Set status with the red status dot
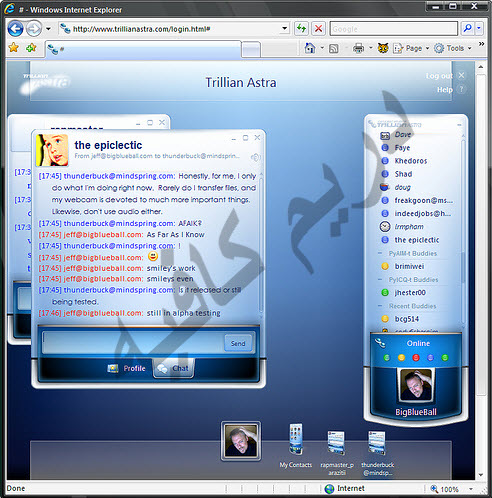492x498 pixels. (416, 358)
